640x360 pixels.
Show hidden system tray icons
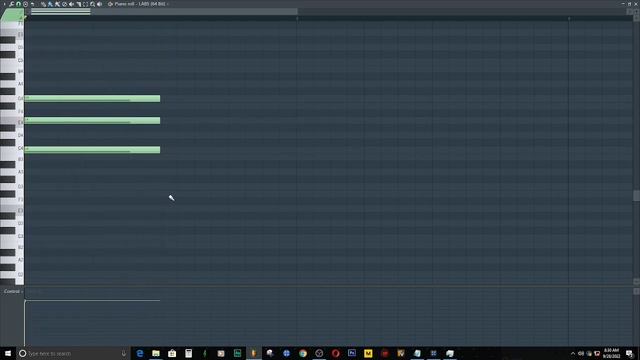pyautogui.click(x=573, y=353)
